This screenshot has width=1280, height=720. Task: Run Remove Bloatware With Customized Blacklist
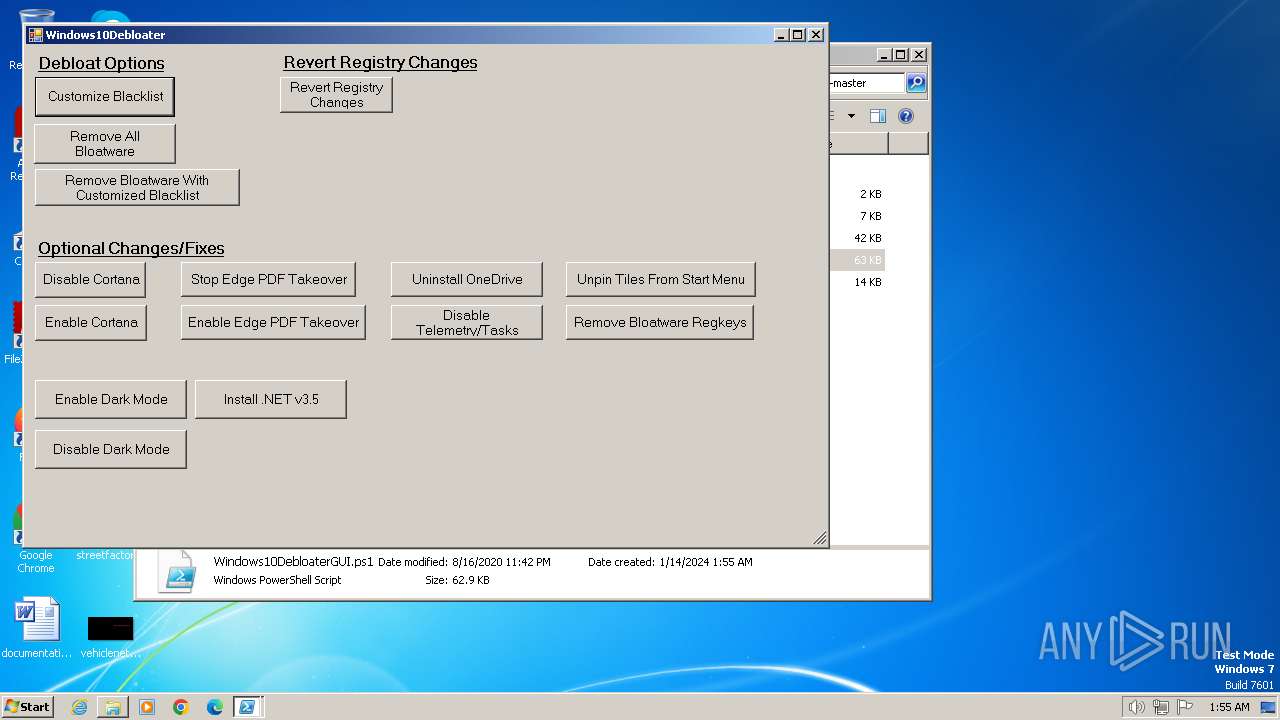pyautogui.click(x=137, y=188)
